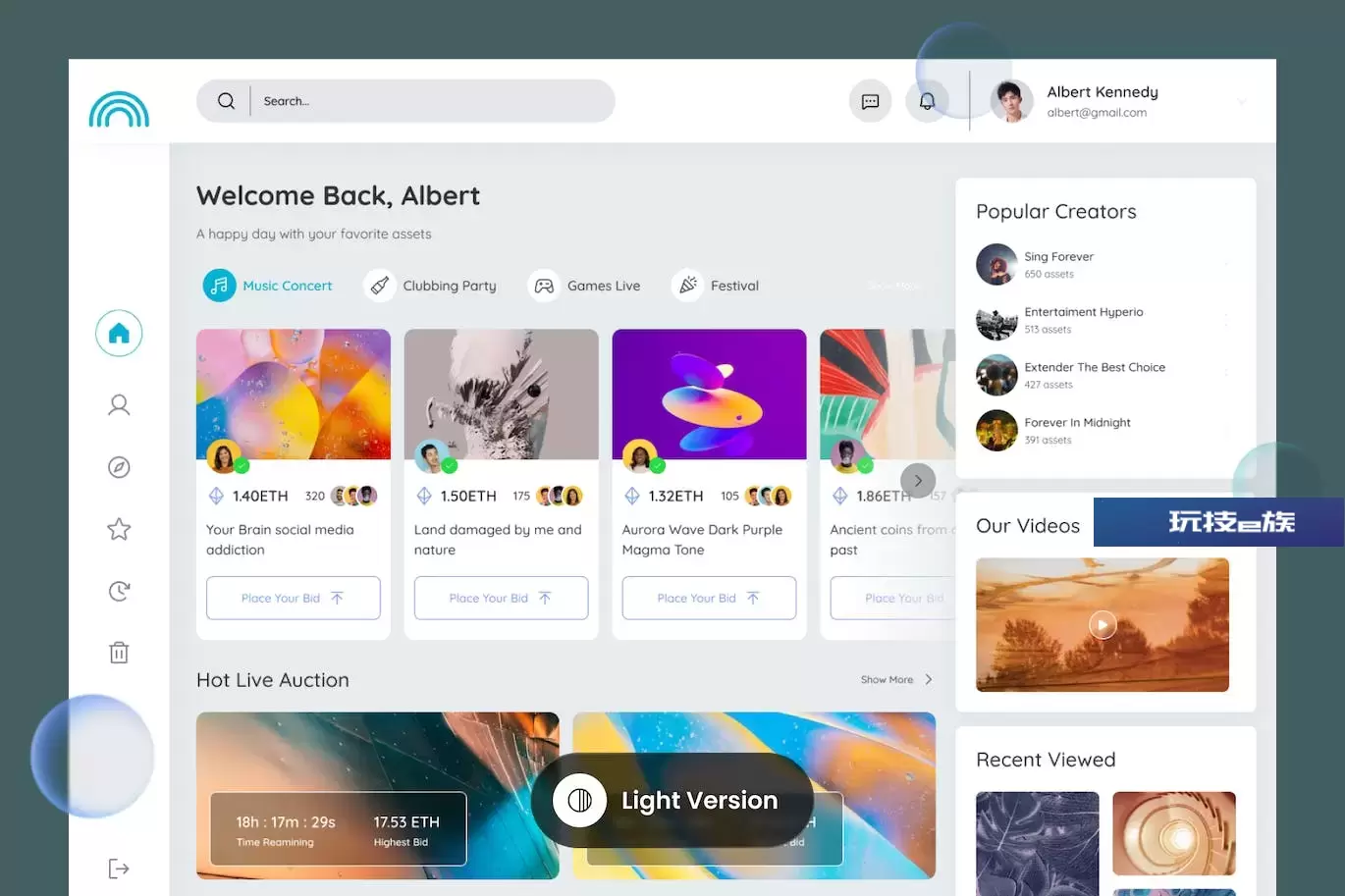Click the logout icon in sidebar

119,869
